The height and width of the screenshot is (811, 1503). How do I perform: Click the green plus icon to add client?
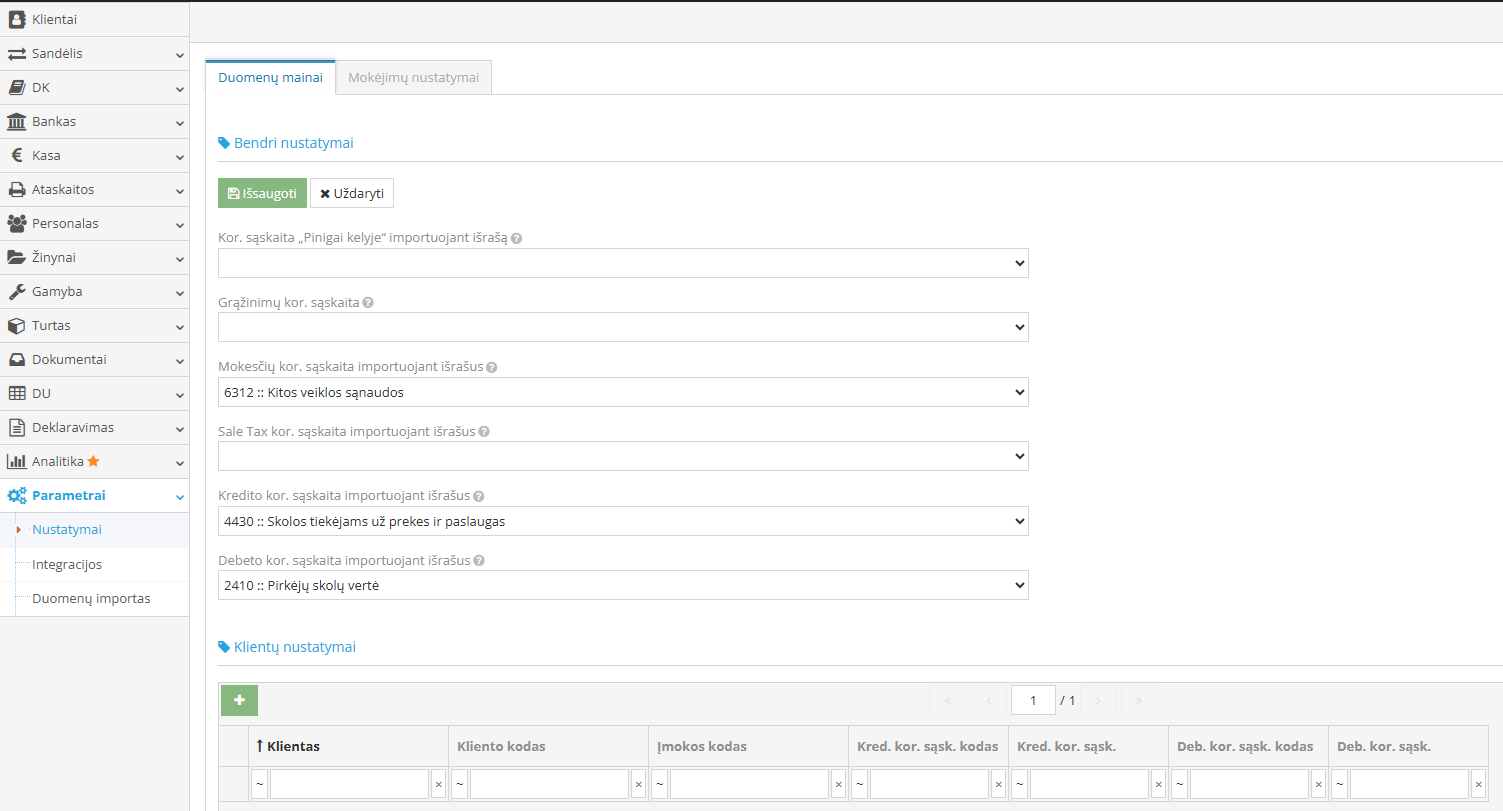coord(239,700)
